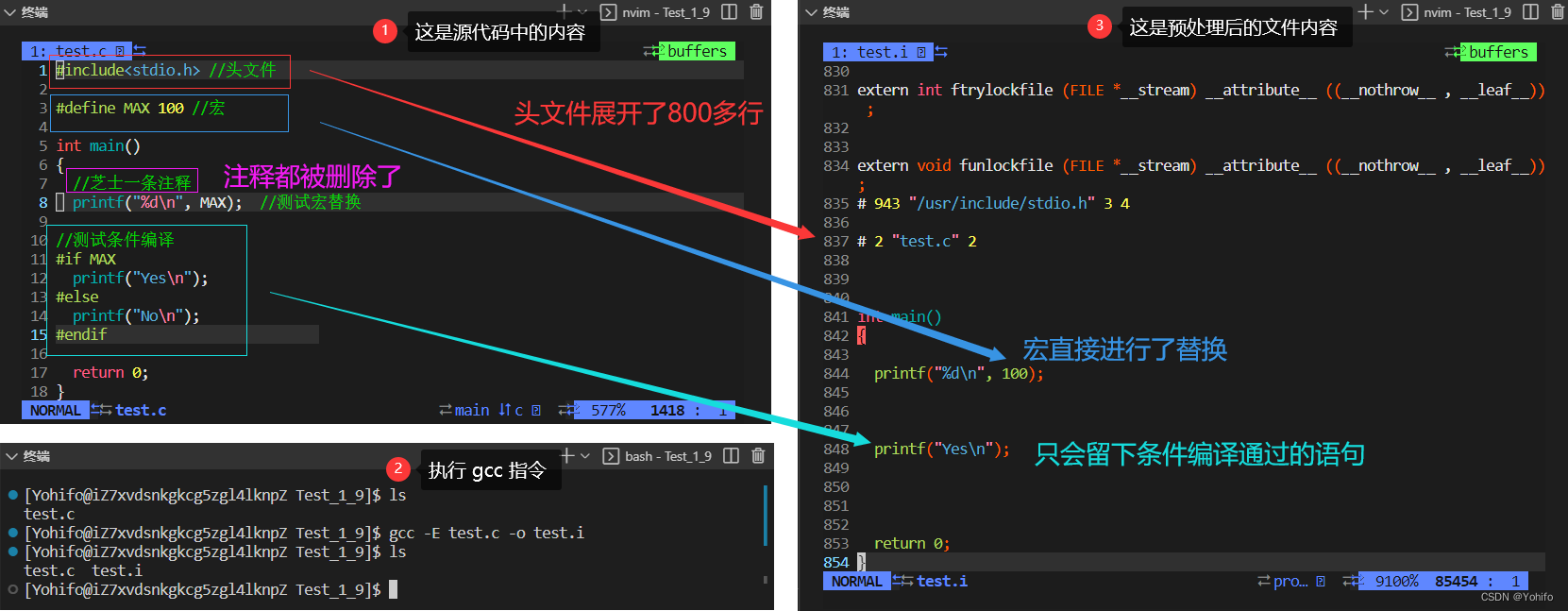Click the '#if MAX' line in test.c
The height and width of the screenshot is (611, 1568).
(x=86, y=259)
